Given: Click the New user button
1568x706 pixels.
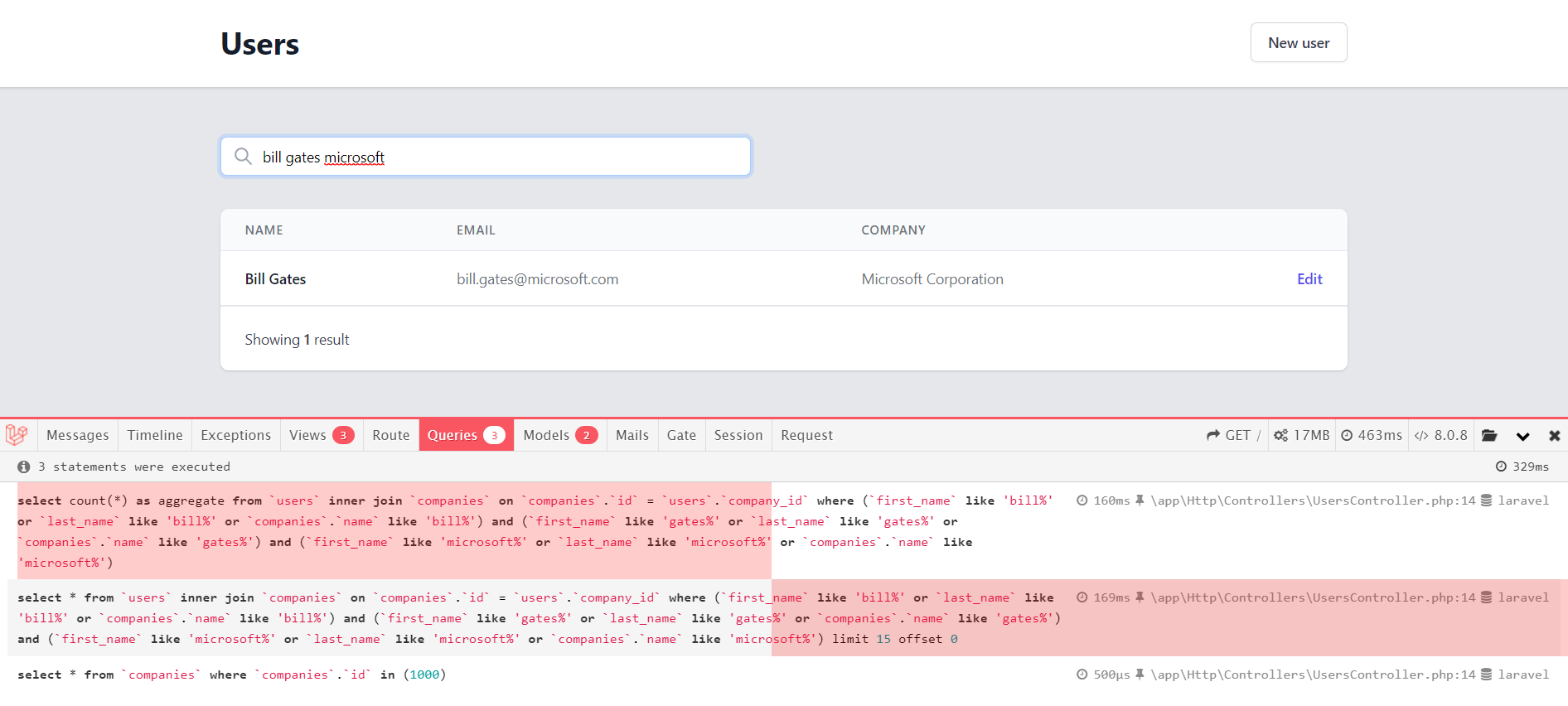Looking at the screenshot, I should tap(1299, 42).
